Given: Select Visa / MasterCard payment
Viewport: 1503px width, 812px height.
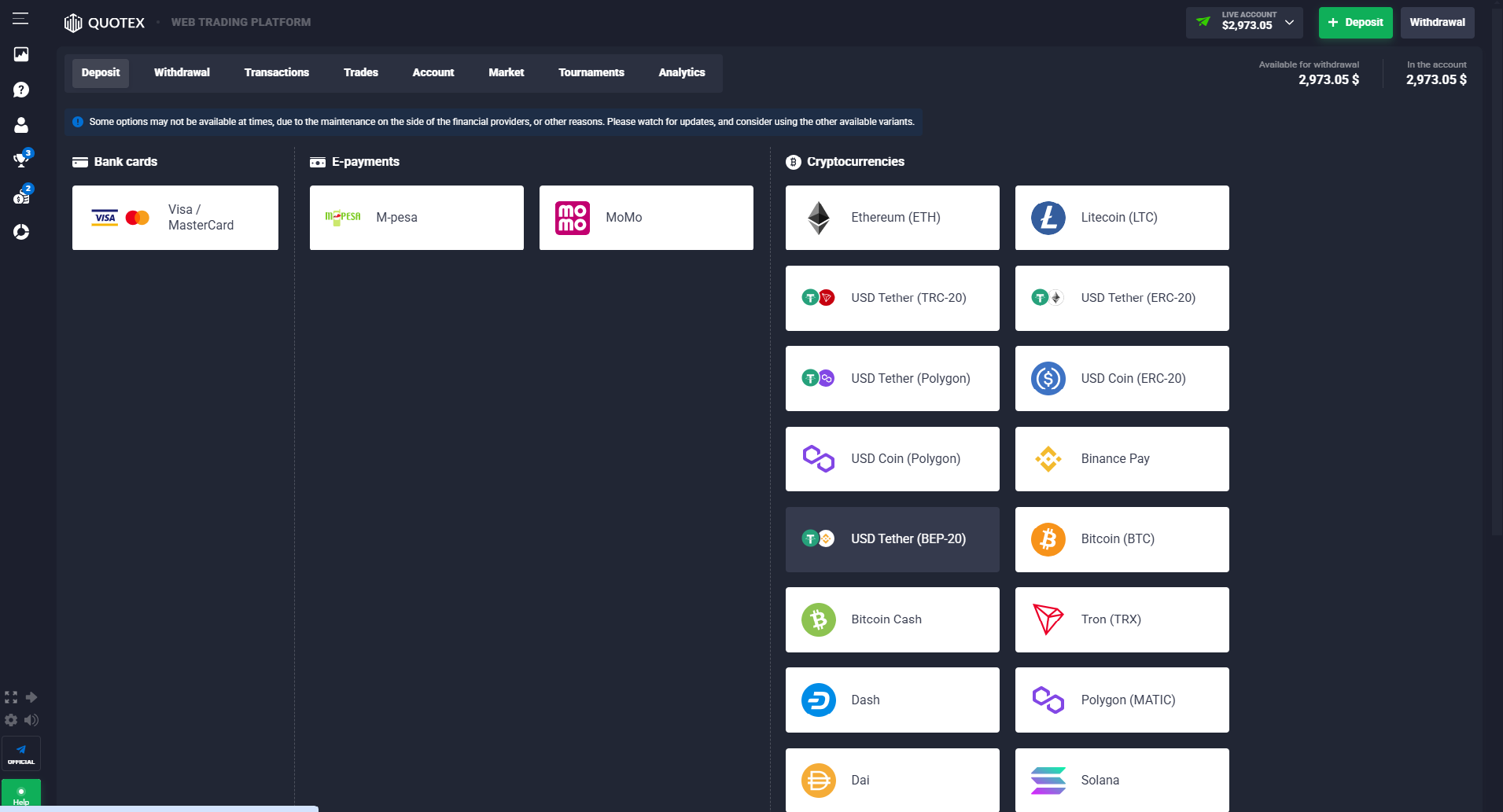Looking at the screenshot, I should click(x=175, y=218).
